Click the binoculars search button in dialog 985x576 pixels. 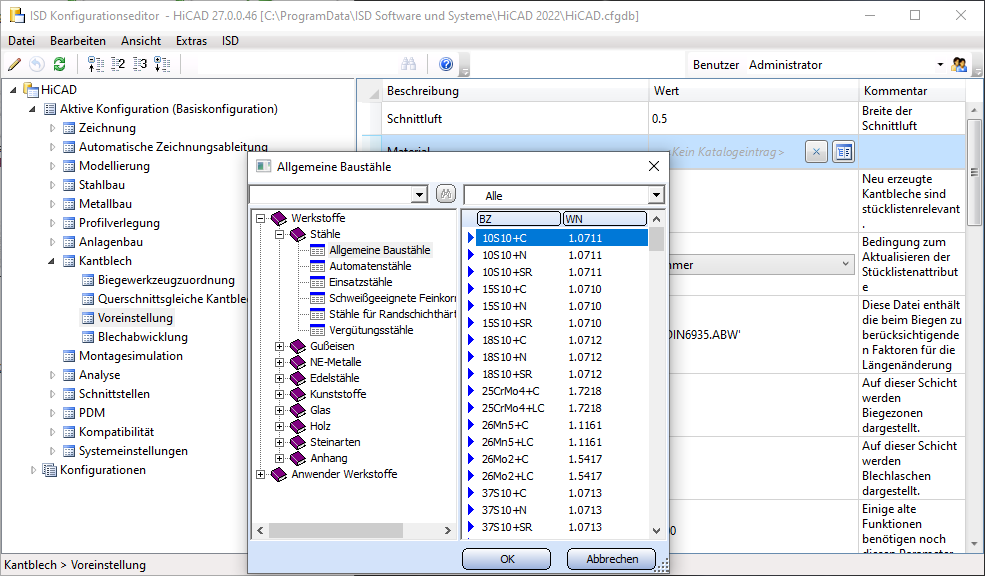(x=446, y=194)
